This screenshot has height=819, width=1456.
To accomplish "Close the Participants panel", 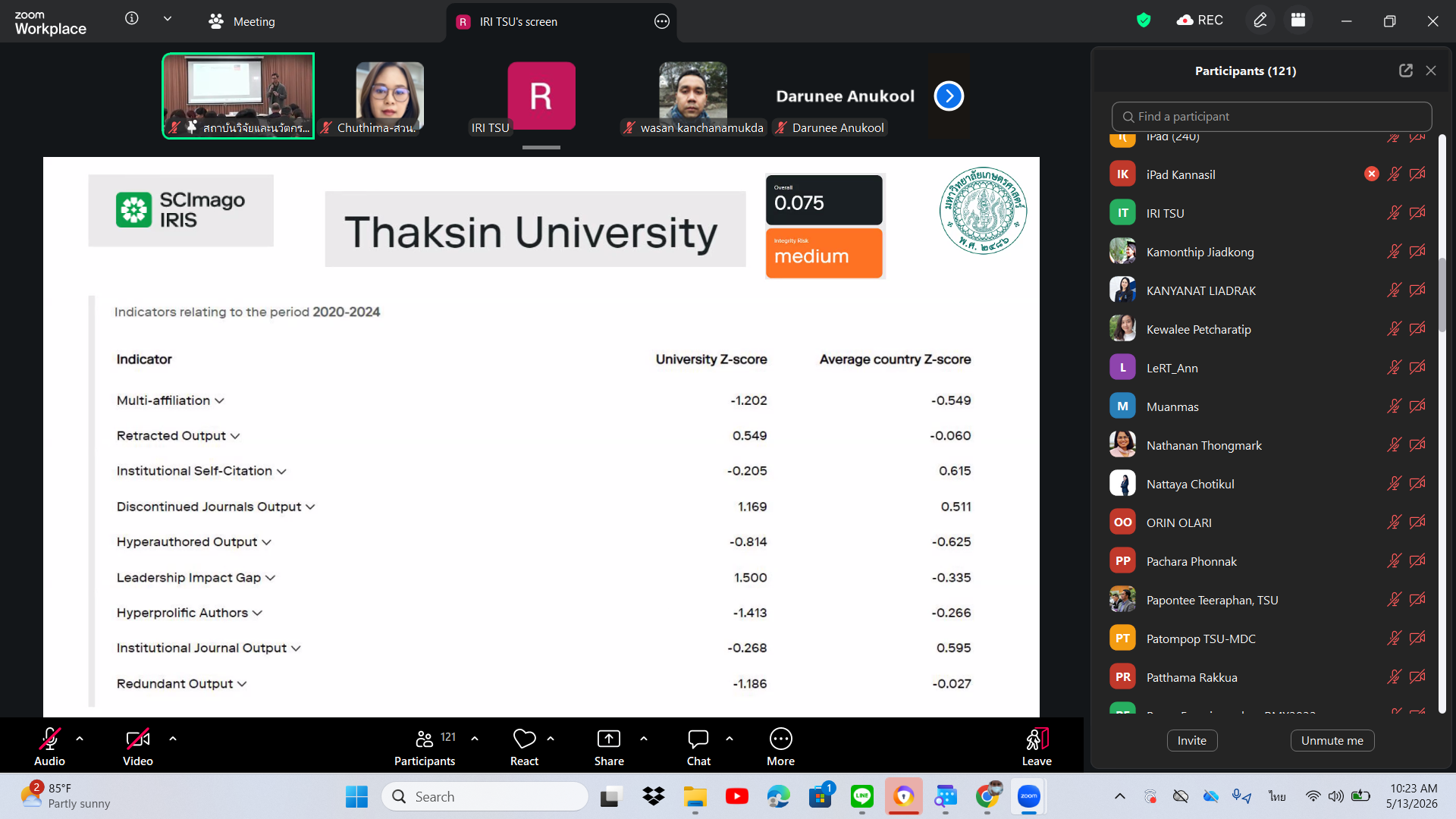I will 1431,71.
